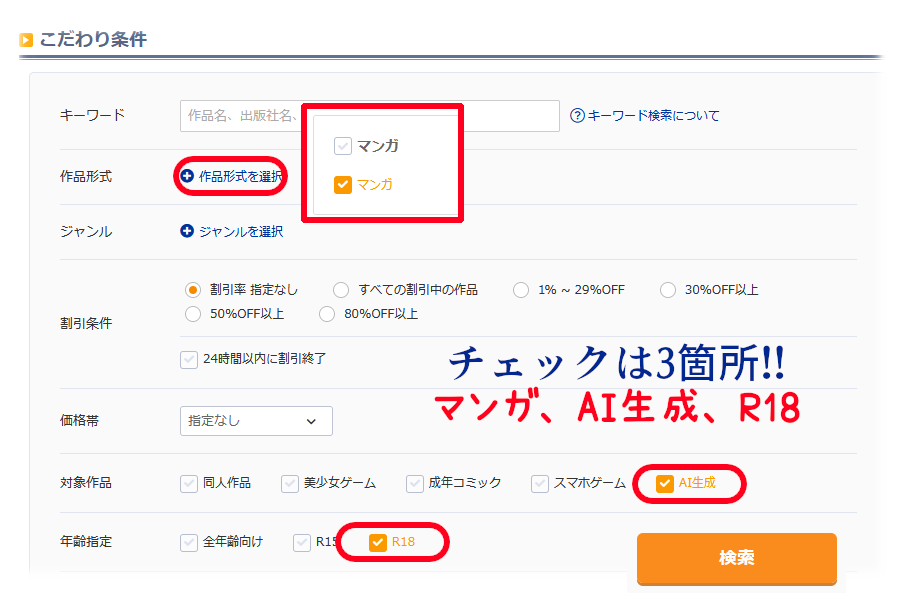Toggle the 24時間以内に割引終了 checkbox
This screenshot has width=900, height=600.
pyautogui.click(x=189, y=358)
